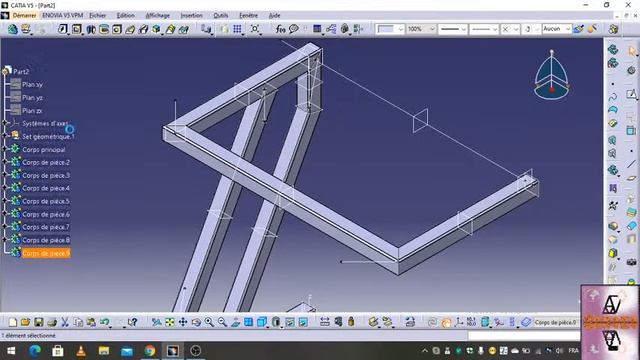The width and height of the screenshot is (640, 360).
Task: Select Plan xy in the tree
Action: point(32,84)
